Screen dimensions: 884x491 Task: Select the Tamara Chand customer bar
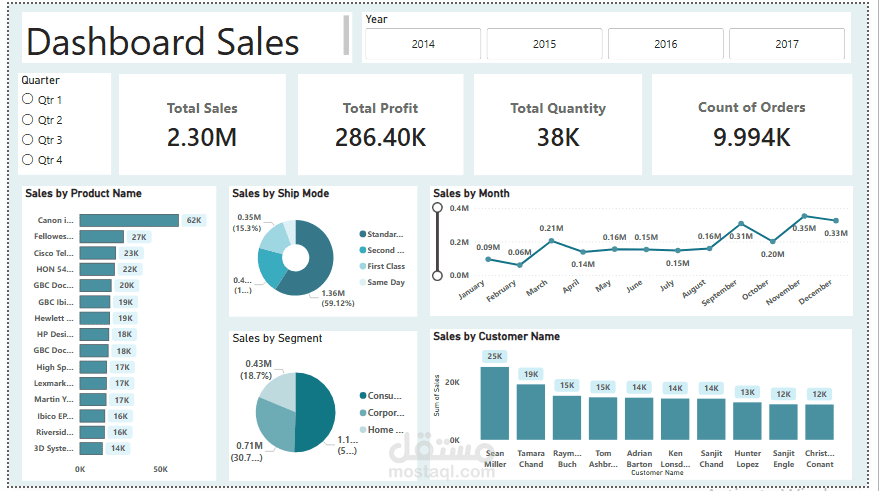click(x=531, y=412)
